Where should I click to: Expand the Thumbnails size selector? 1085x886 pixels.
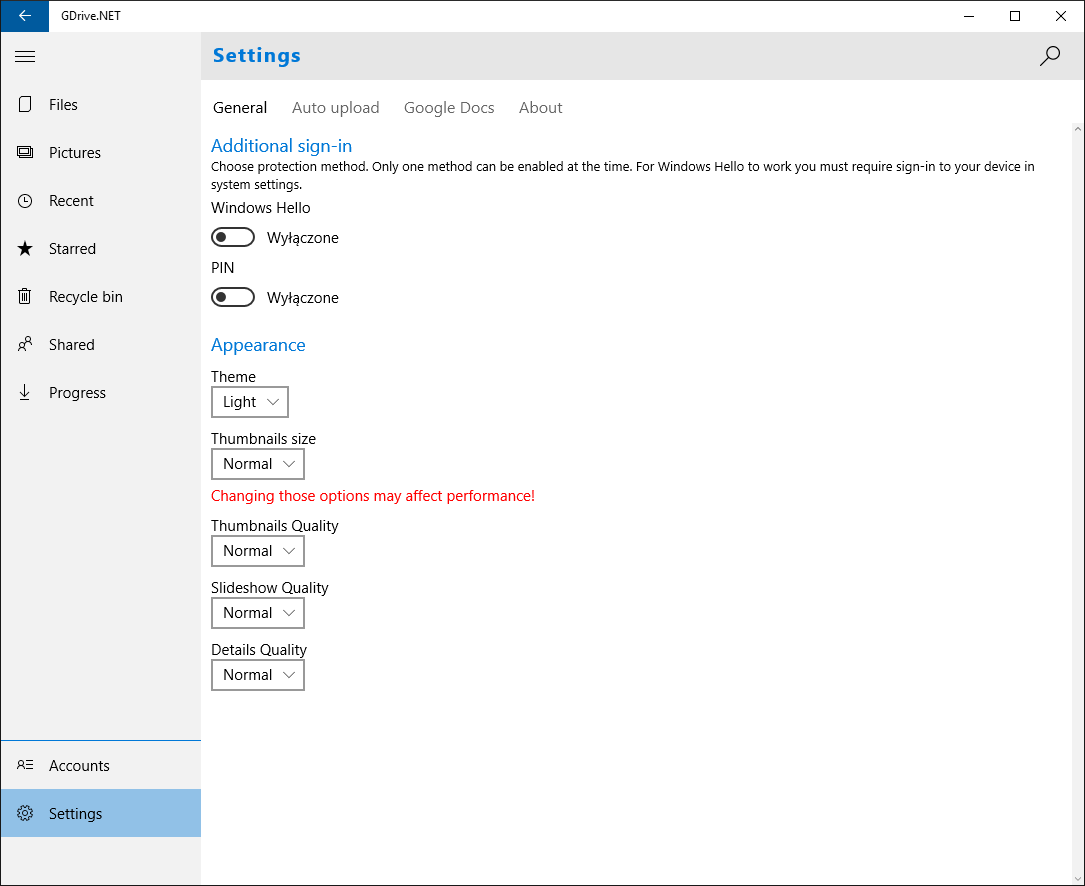[257, 464]
